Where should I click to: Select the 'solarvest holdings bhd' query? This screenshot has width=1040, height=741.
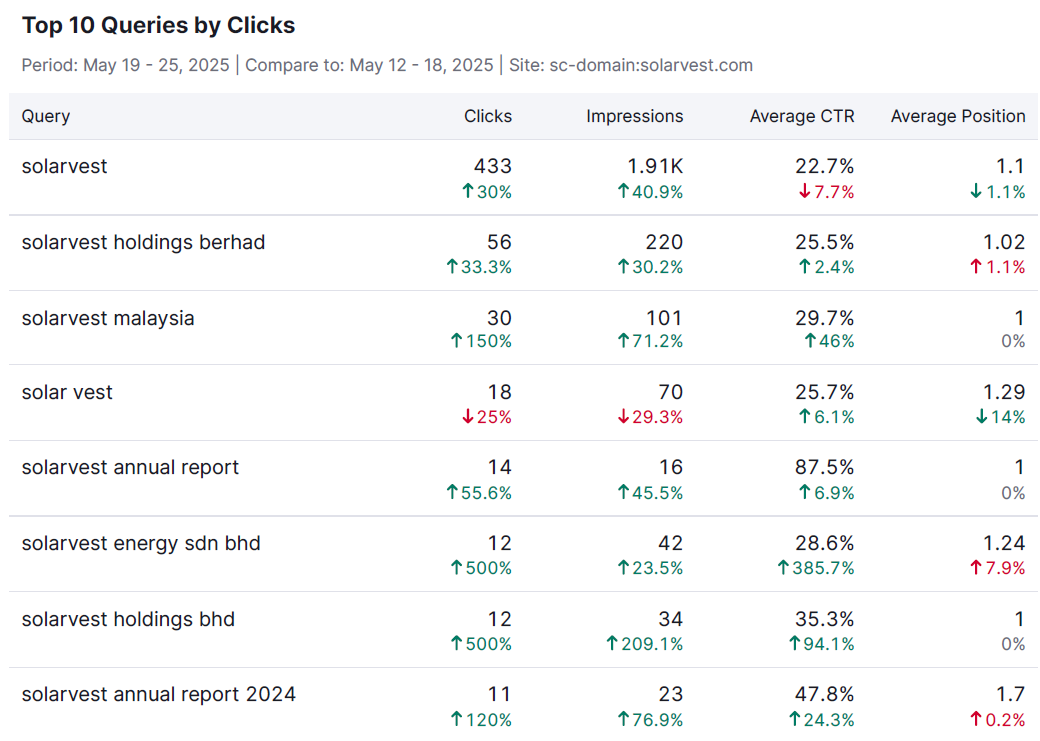128,619
